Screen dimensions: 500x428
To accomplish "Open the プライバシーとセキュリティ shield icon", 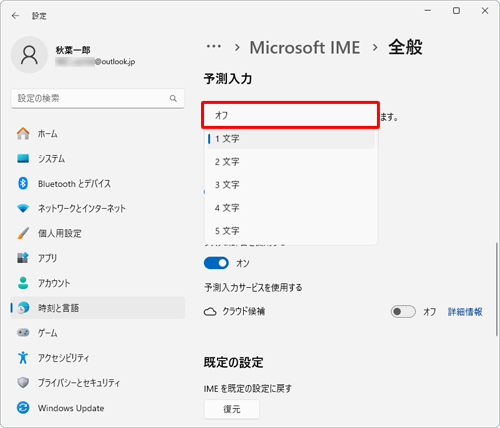I will click(23, 382).
